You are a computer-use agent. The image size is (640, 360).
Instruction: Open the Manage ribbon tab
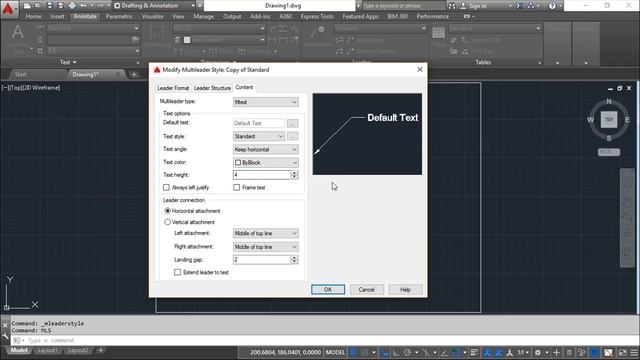203,16
